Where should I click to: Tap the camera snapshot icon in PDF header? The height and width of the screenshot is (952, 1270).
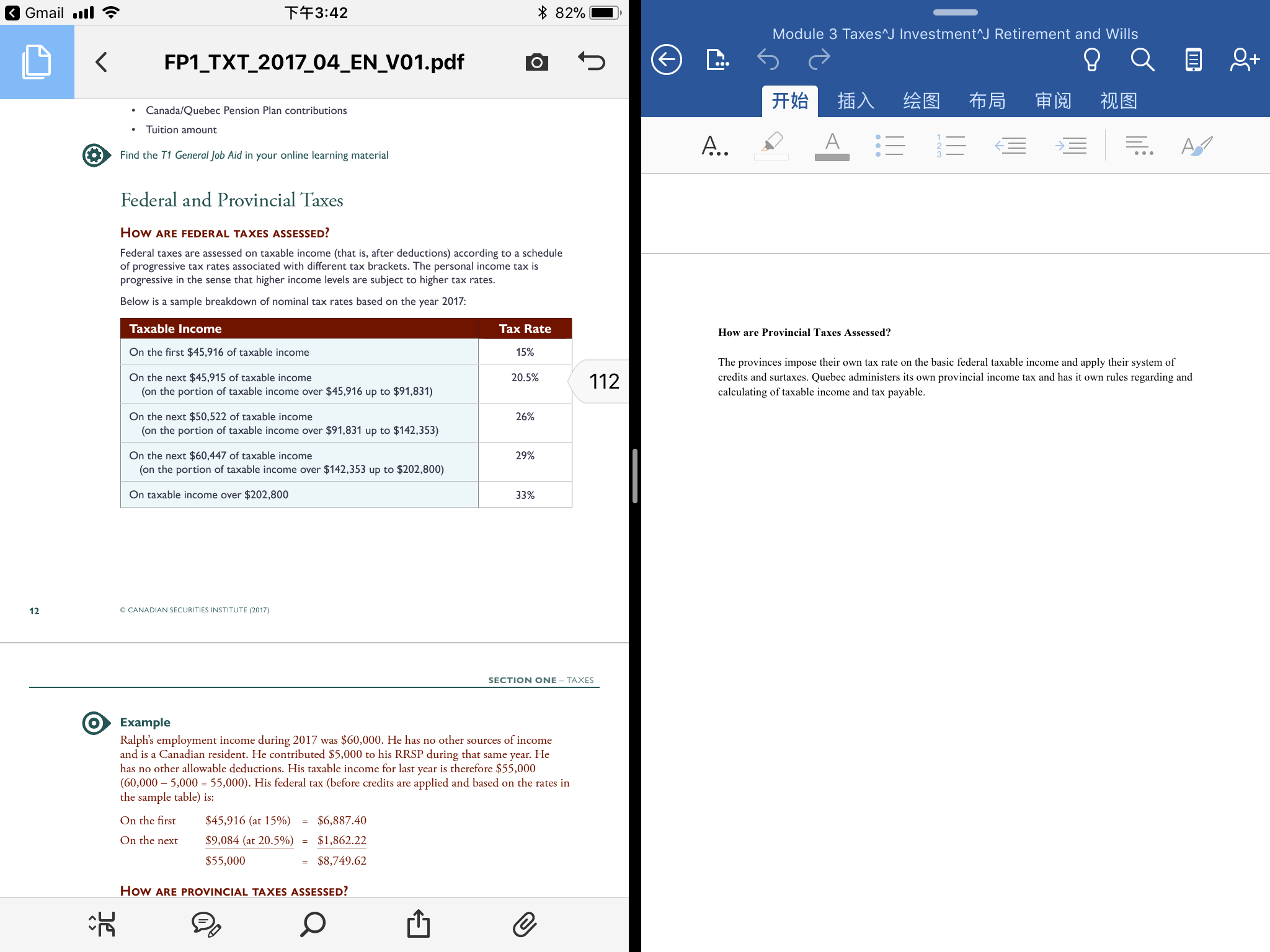click(x=536, y=62)
